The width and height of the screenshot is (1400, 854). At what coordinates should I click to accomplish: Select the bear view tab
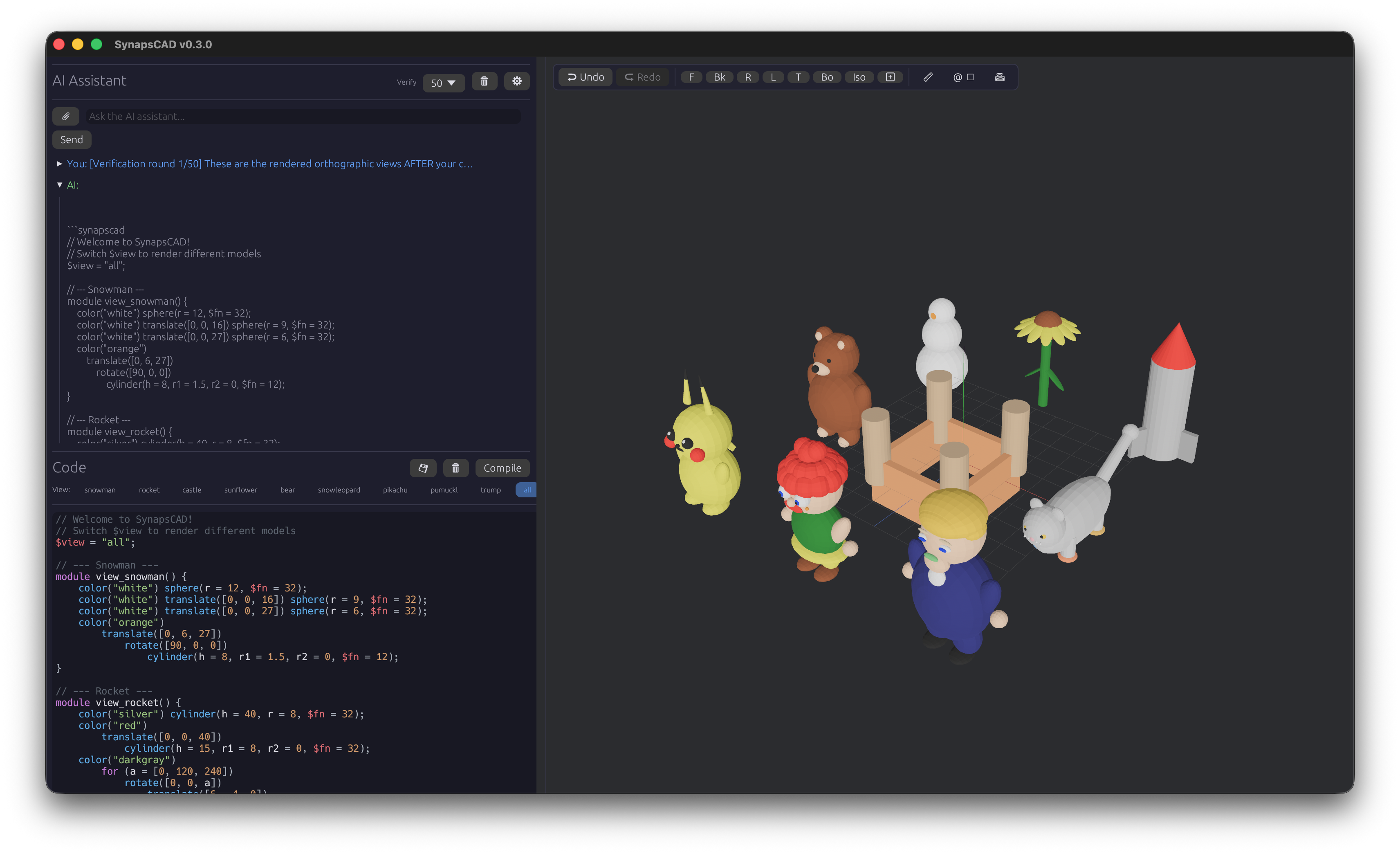coord(287,490)
